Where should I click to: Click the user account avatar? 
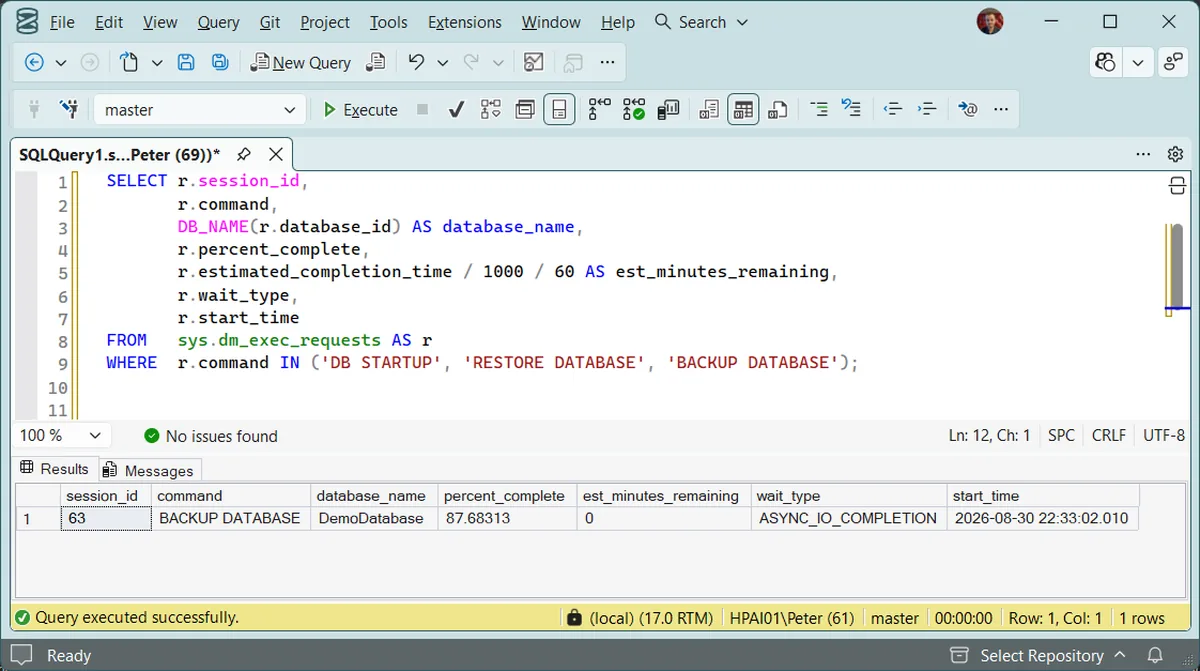pyautogui.click(x=989, y=21)
